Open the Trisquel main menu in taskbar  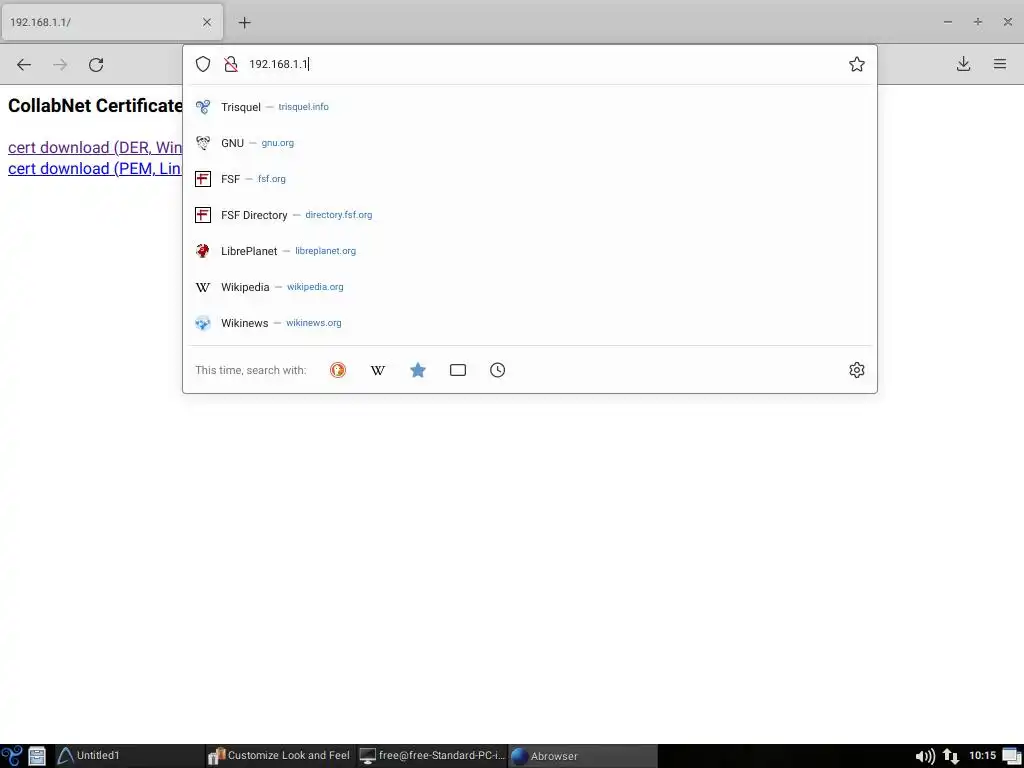click(x=12, y=756)
